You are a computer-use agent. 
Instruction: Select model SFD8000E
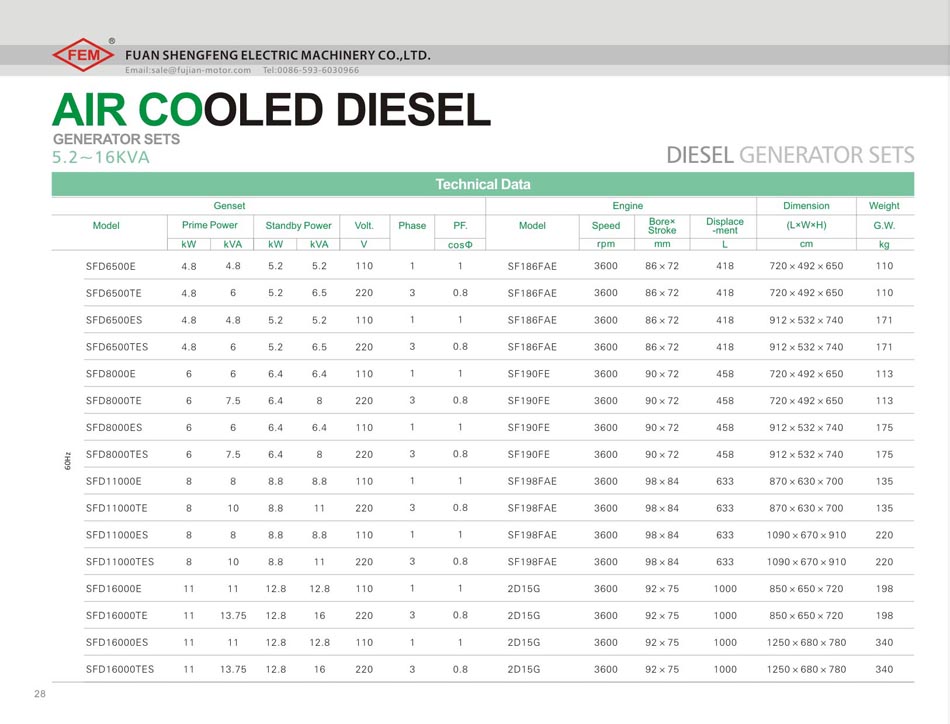[x=111, y=374]
